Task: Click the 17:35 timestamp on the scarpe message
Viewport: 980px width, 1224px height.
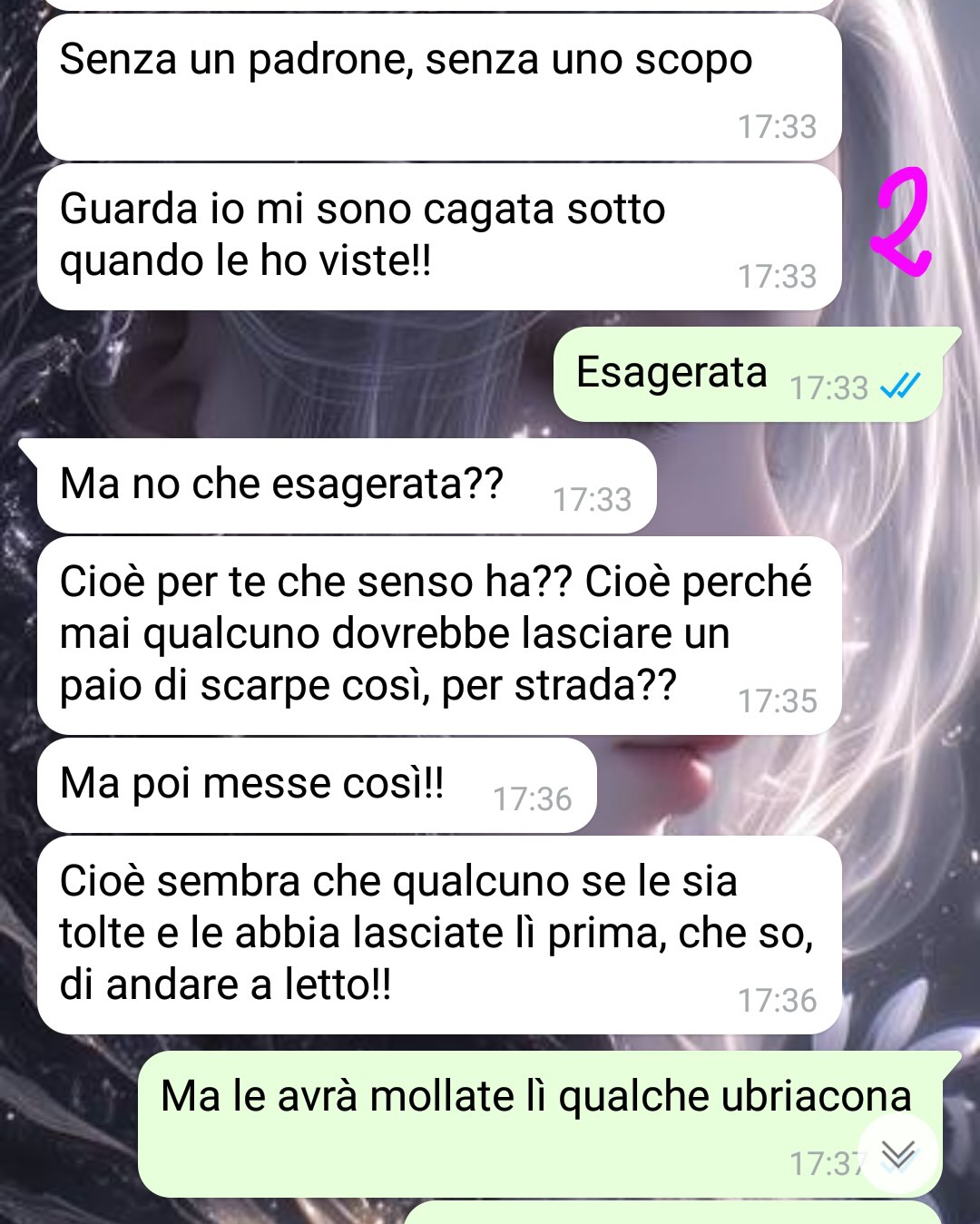Action: [x=777, y=700]
